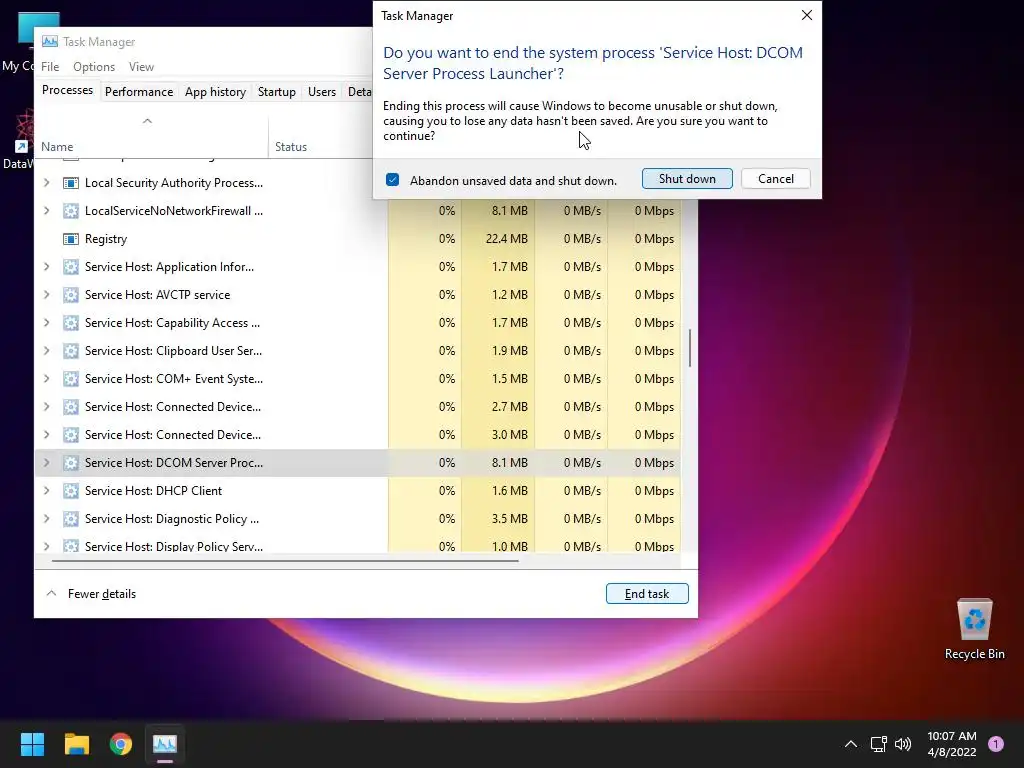Open the View menu
This screenshot has height=768, width=1024.
[141, 67]
